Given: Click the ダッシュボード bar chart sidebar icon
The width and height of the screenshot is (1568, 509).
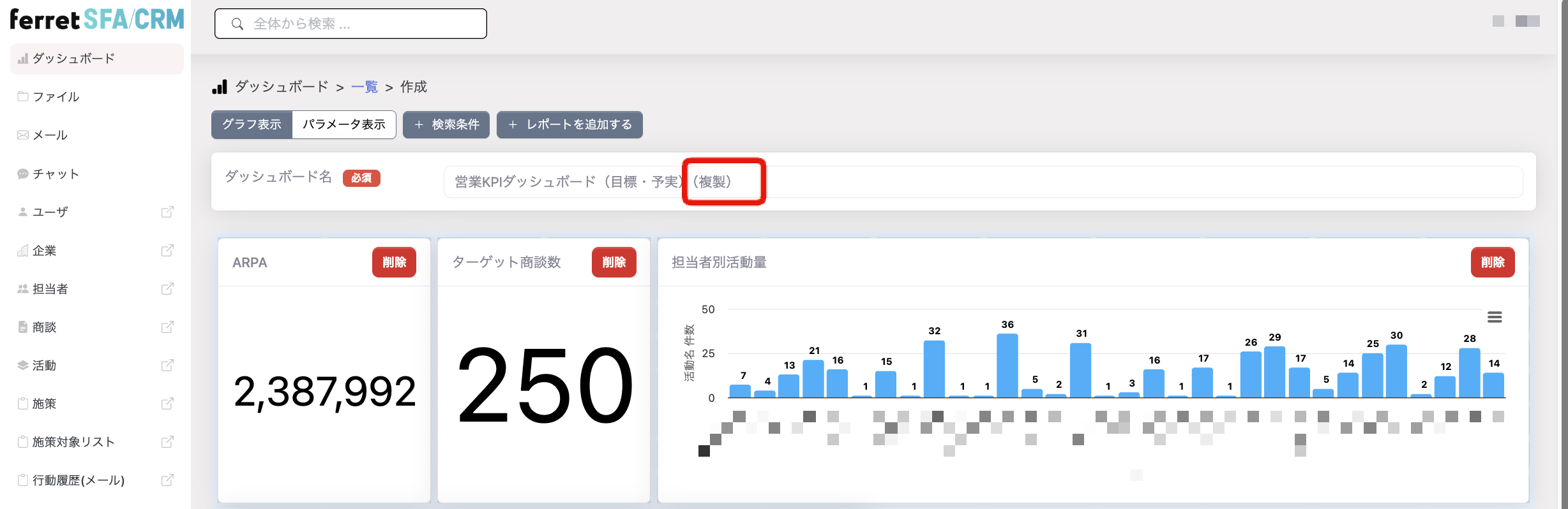Looking at the screenshot, I should coord(23,59).
